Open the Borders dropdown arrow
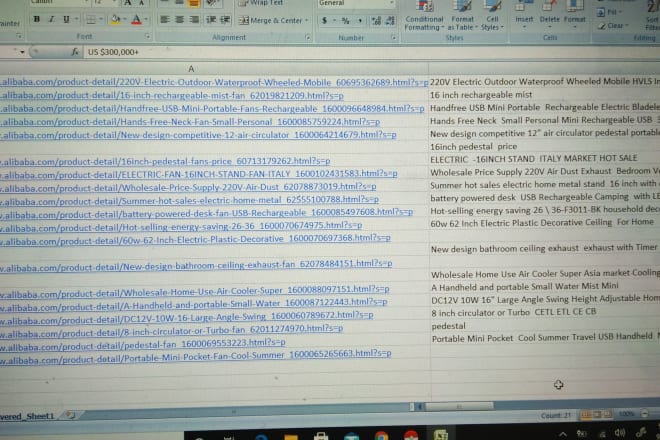Screen dimensions: 660x440 point(100,20)
